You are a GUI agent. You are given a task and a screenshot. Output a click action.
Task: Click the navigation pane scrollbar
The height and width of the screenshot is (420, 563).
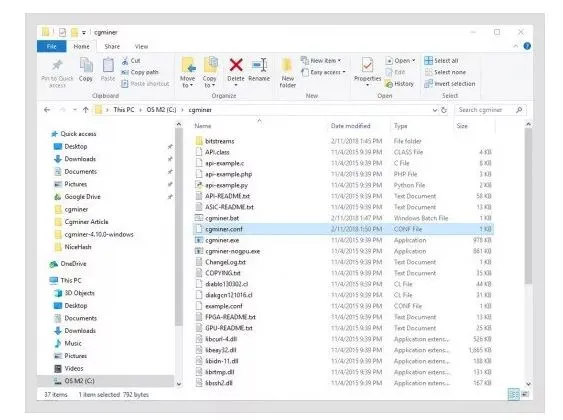click(178, 227)
